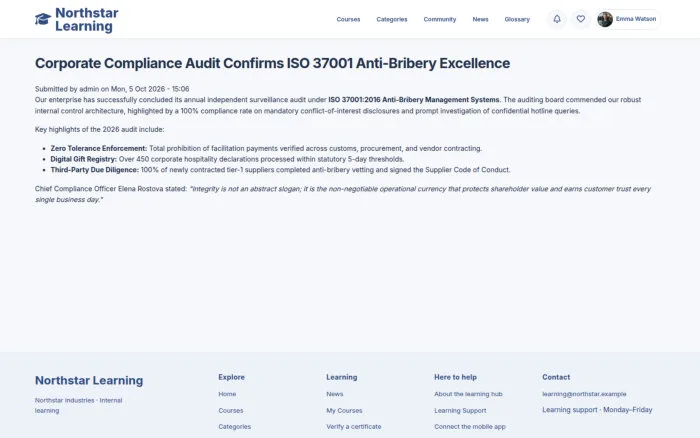Image resolution: width=700 pixels, height=438 pixels.
Task: Click bold ISO 37001:2016 Anti-Bribery Management Systems text
Action: 413,100
